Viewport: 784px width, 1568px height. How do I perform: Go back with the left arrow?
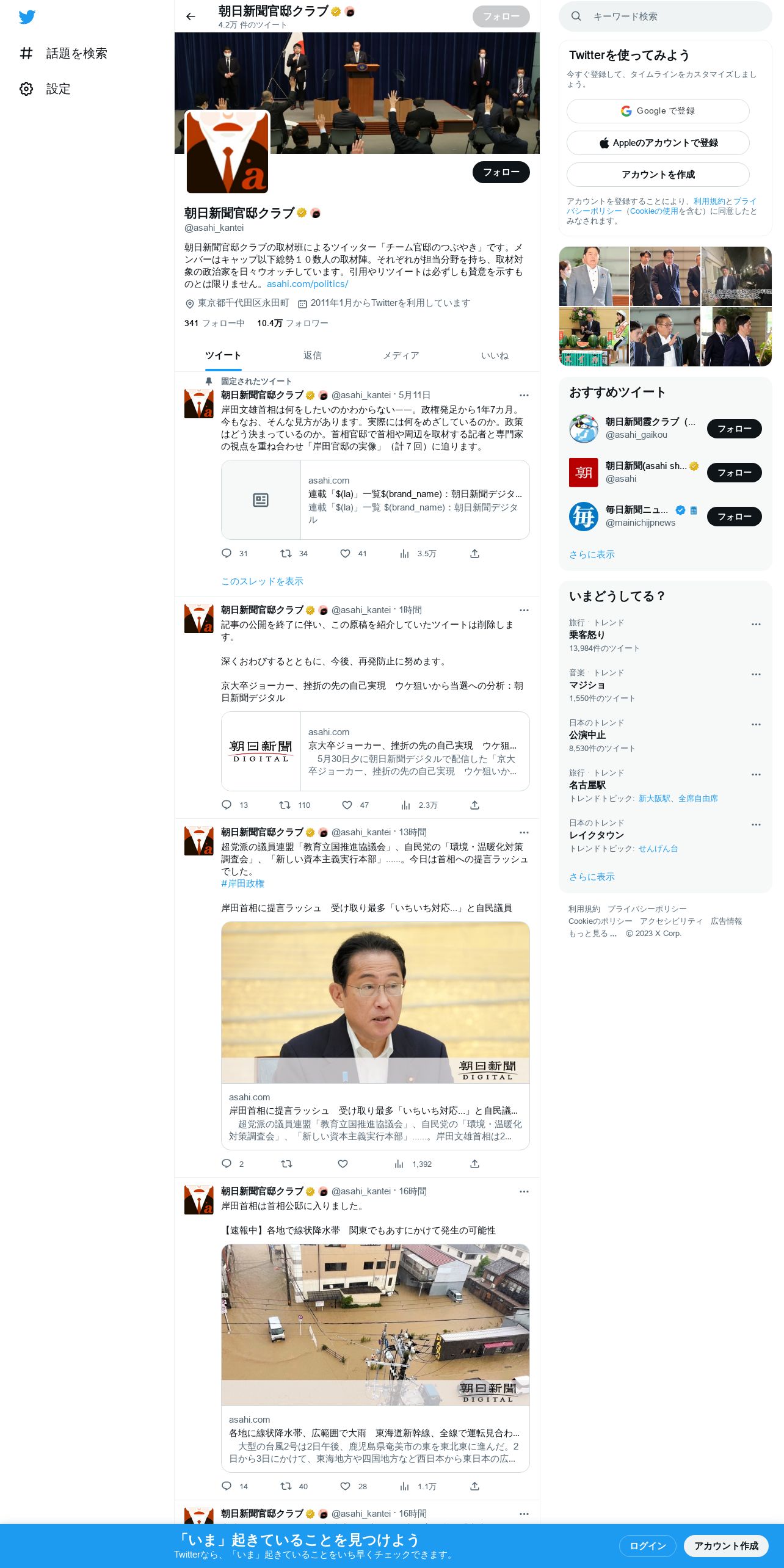191,16
